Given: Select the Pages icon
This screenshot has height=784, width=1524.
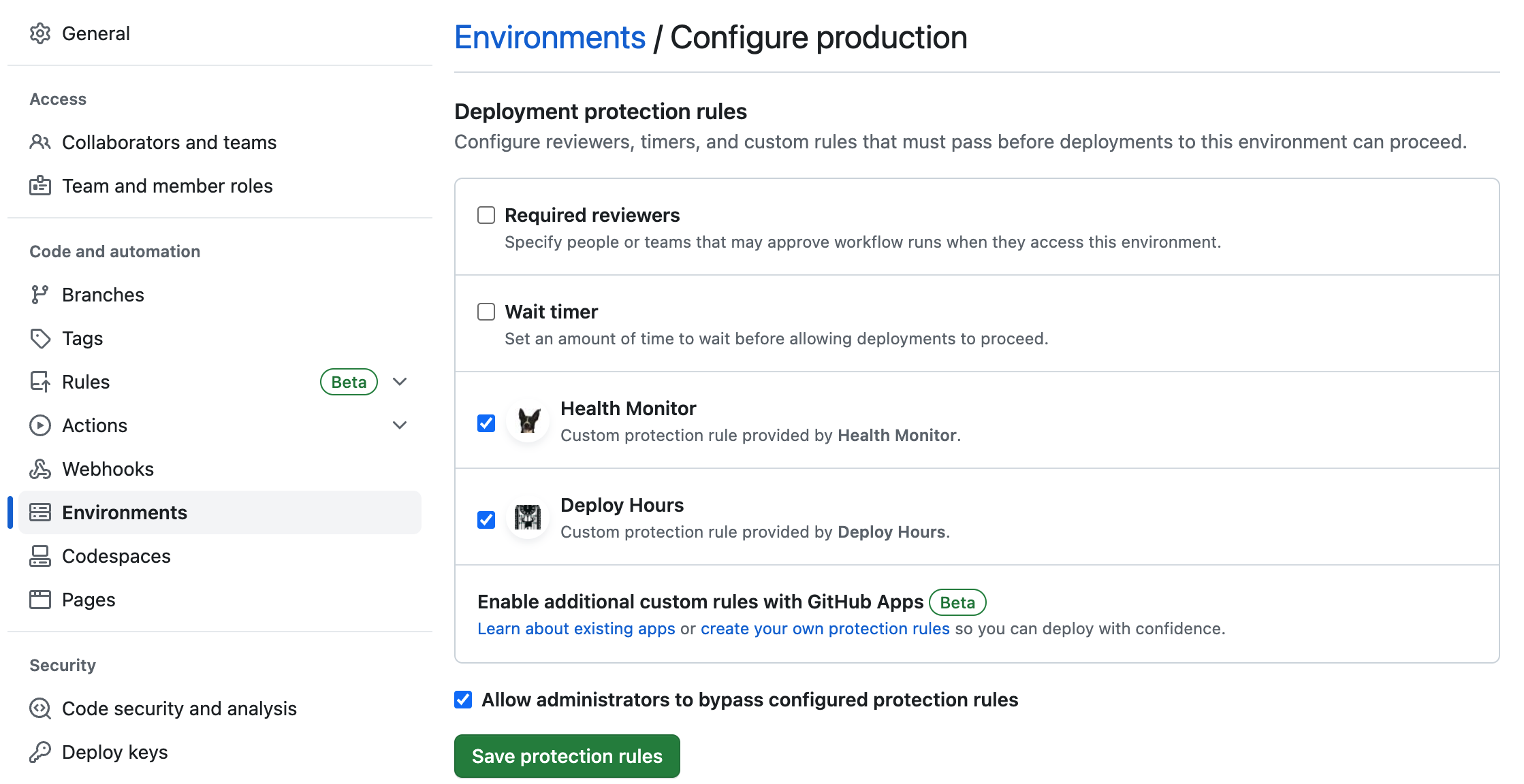Looking at the screenshot, I should 40,599.
